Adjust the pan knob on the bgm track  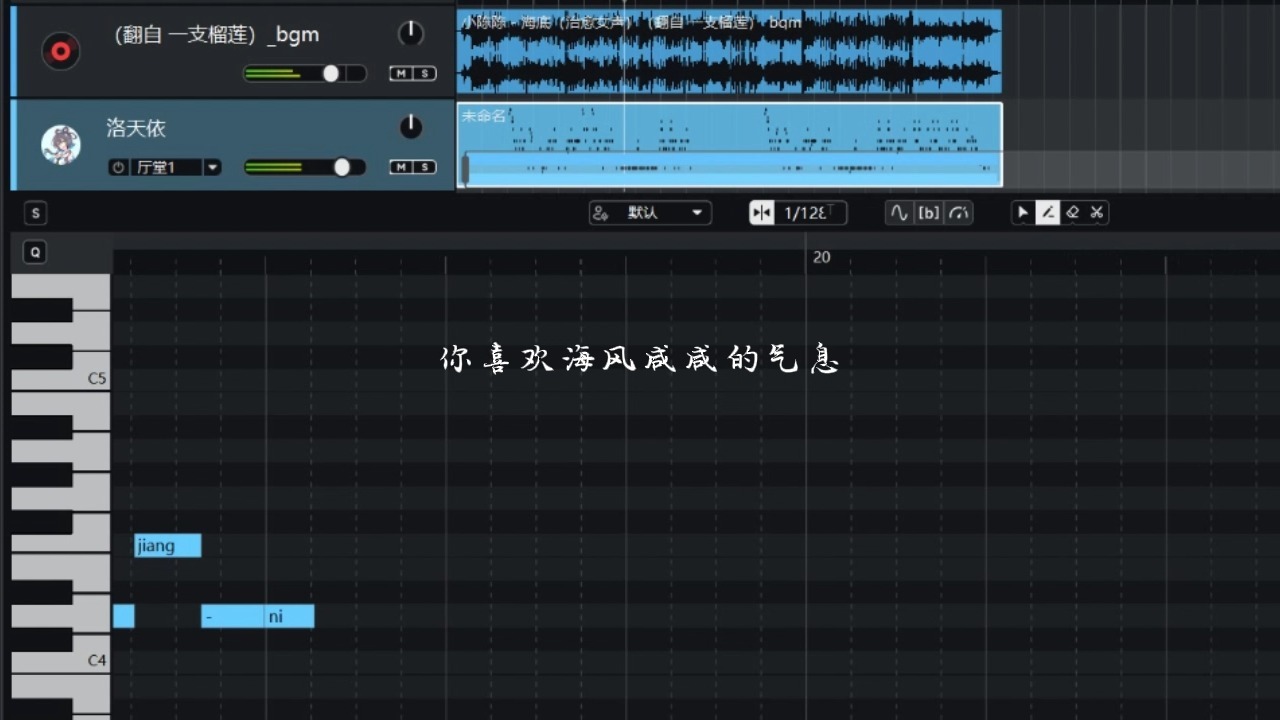pyautogui.click(x=411, y=33)
